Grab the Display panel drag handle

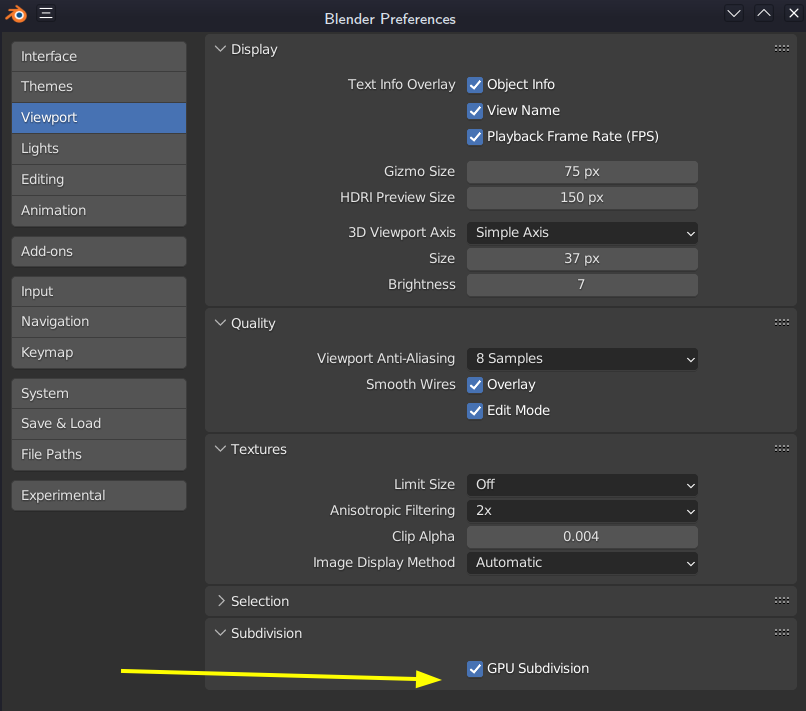point(782,48)
